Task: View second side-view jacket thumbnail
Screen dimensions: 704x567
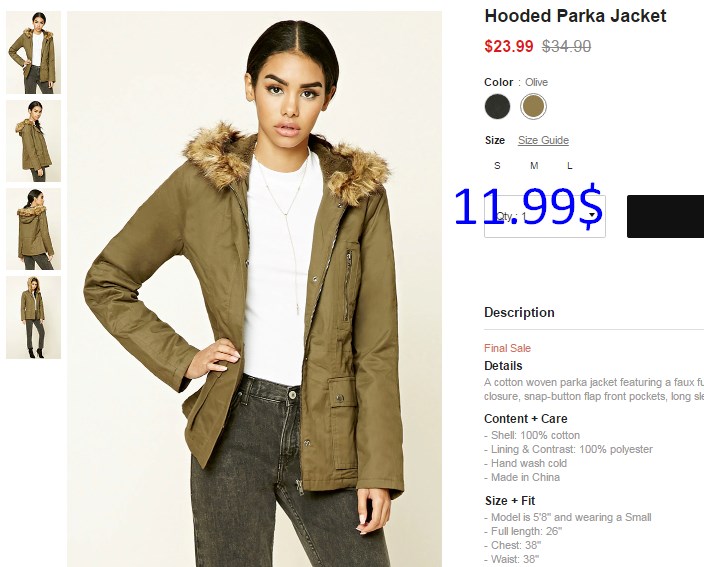Action: click(34, 141)
